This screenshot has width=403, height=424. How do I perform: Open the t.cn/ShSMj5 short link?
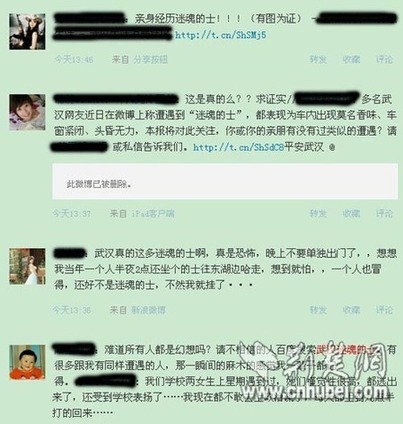(221, 35)
